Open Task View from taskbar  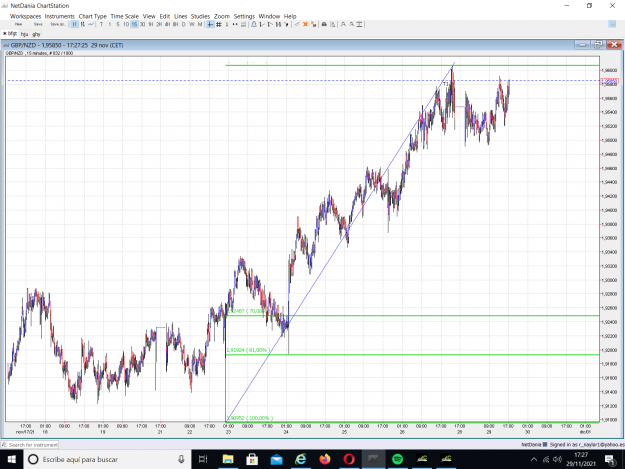pyautogui.click(x=203, y=459)
